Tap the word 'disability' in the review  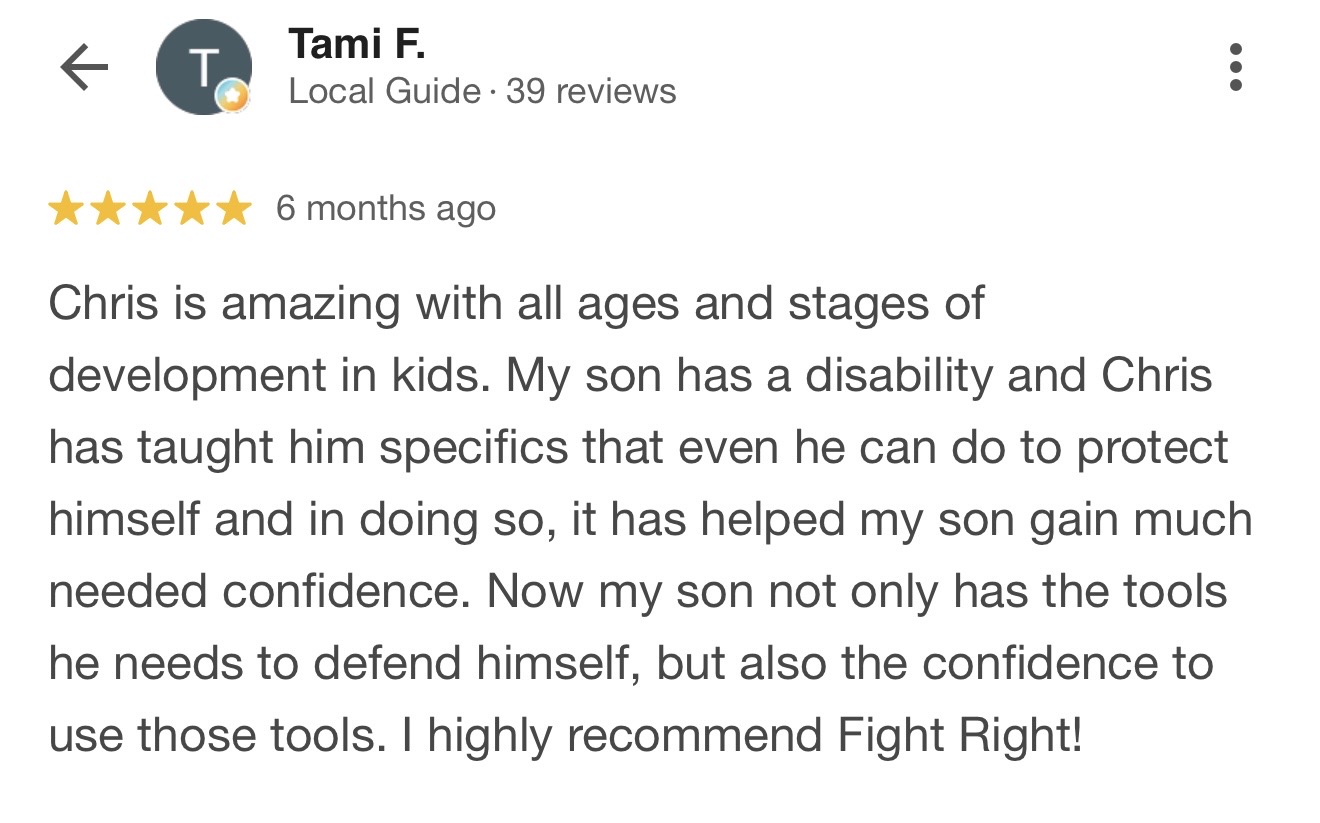pos(901,376)
